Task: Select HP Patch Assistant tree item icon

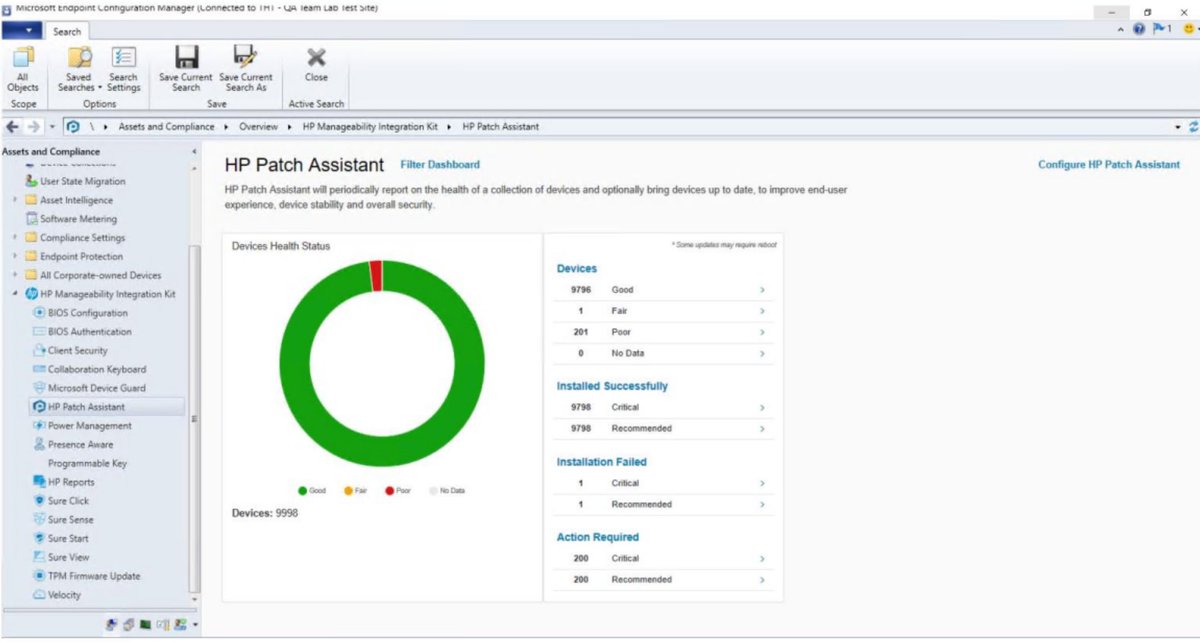Action: click(40, 407)
